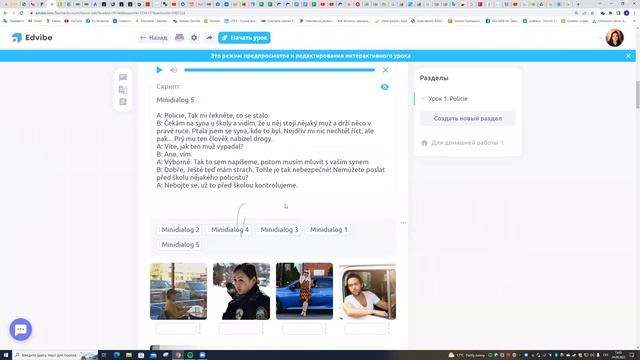Open the translate sidebar icon
Viewport: 640px width, 360px height.
tap(123, 89)
